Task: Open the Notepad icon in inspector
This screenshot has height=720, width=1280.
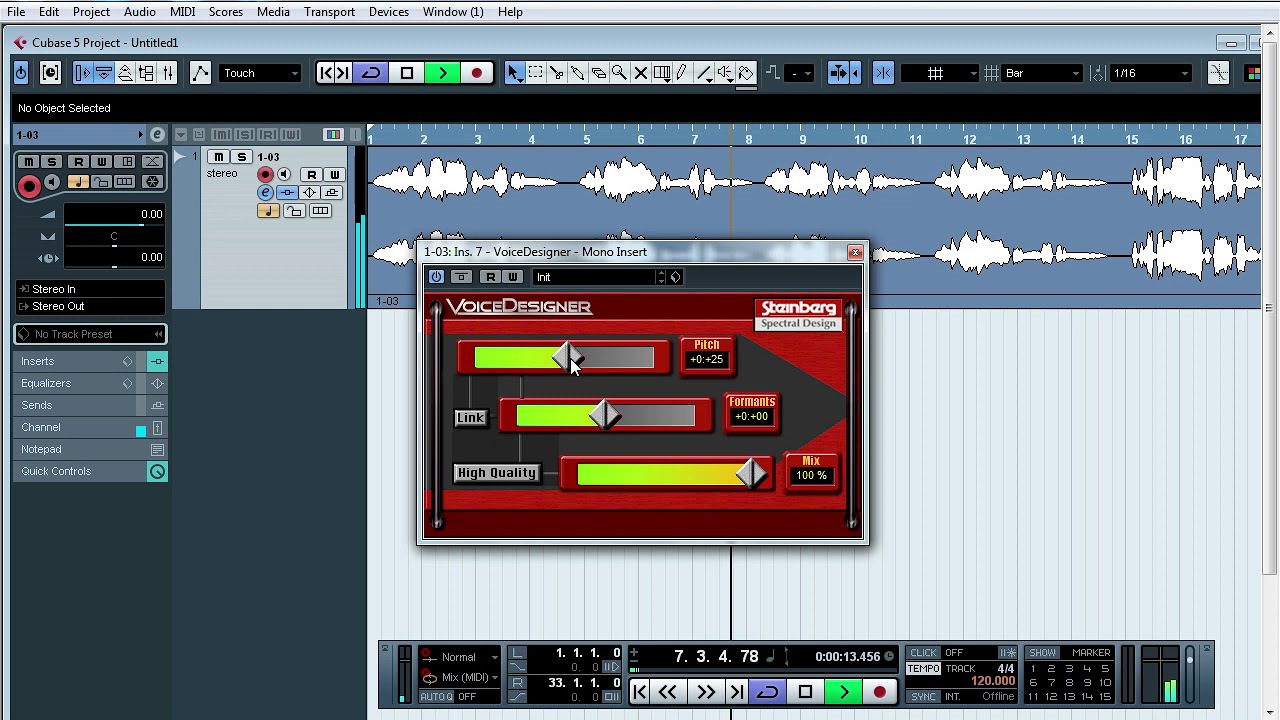Action: click(x=157, y=450)
